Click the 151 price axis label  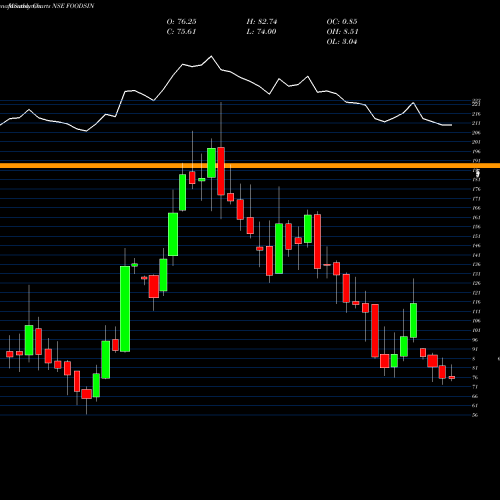coord(476,236)
